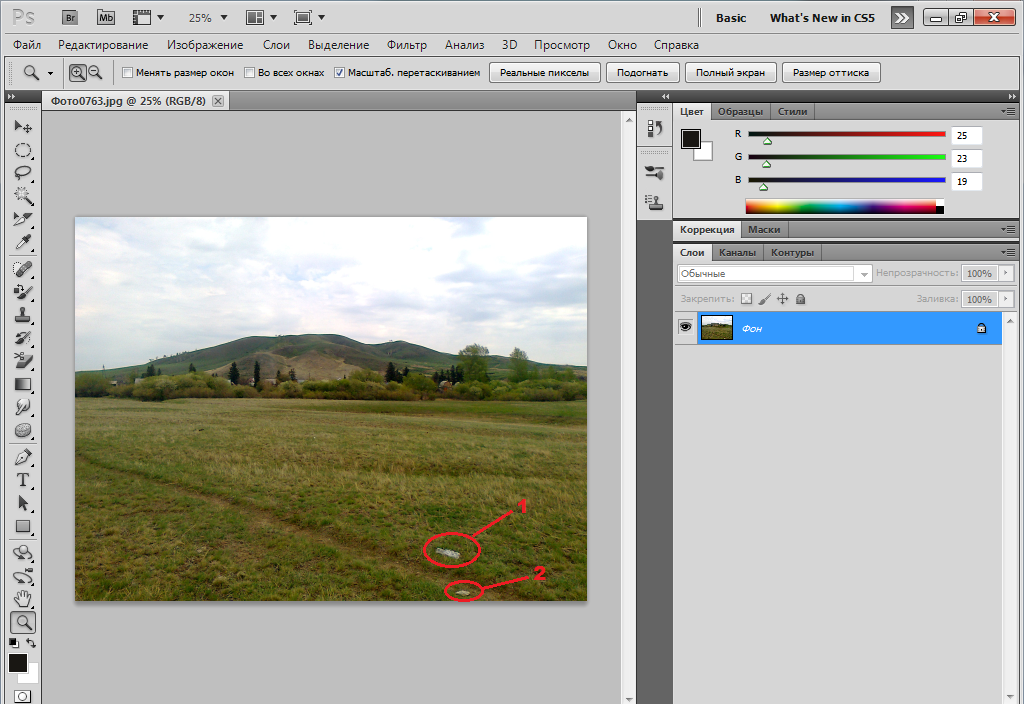Image resolution: width=1024 pixels, height=704 pixels.
Task: Open the Заливка slider arrow
Action: click(1006, 299)
